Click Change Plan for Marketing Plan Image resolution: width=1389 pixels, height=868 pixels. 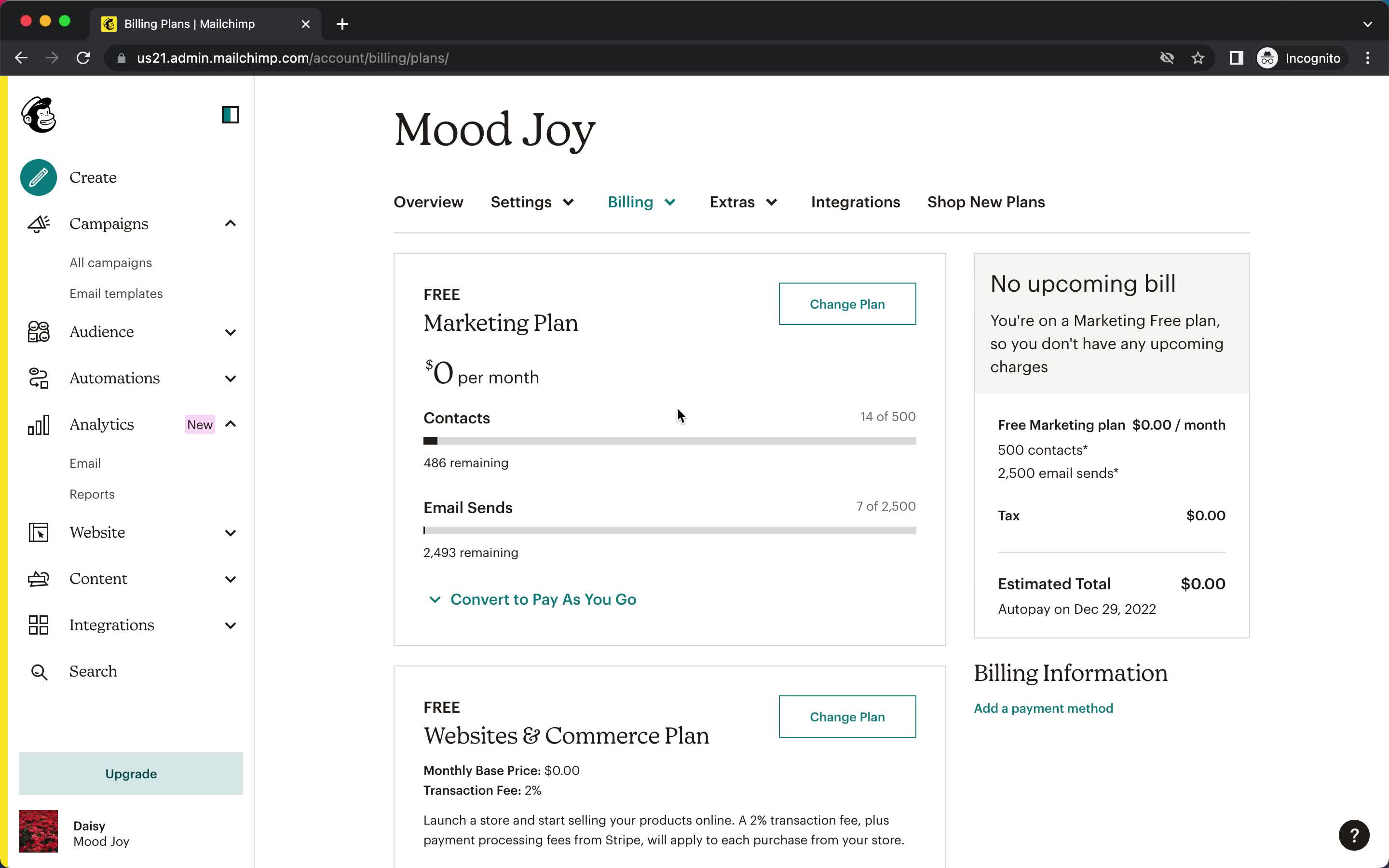click(847, 304)
